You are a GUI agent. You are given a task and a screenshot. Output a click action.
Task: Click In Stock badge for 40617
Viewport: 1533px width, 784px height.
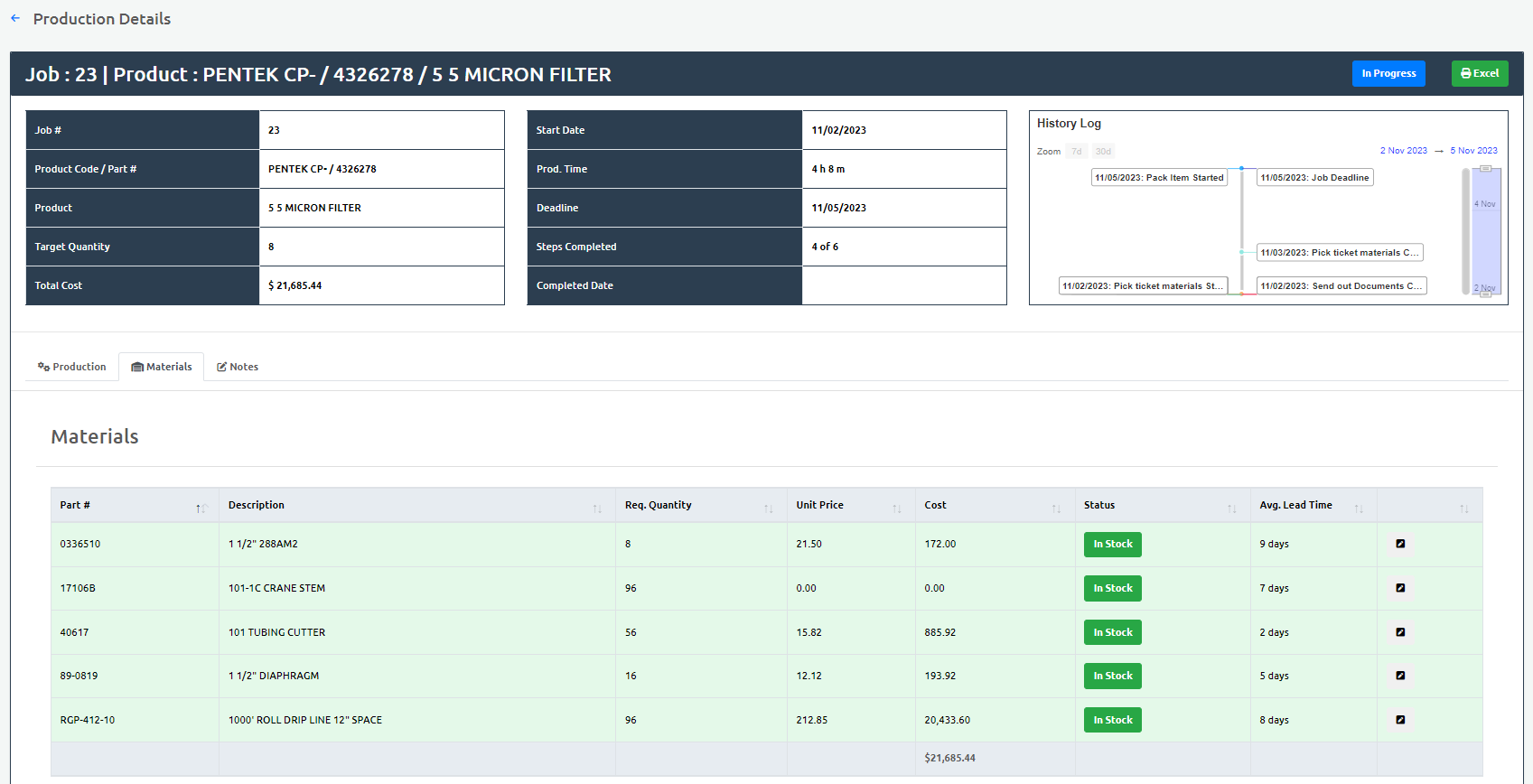coord(1113,632)
